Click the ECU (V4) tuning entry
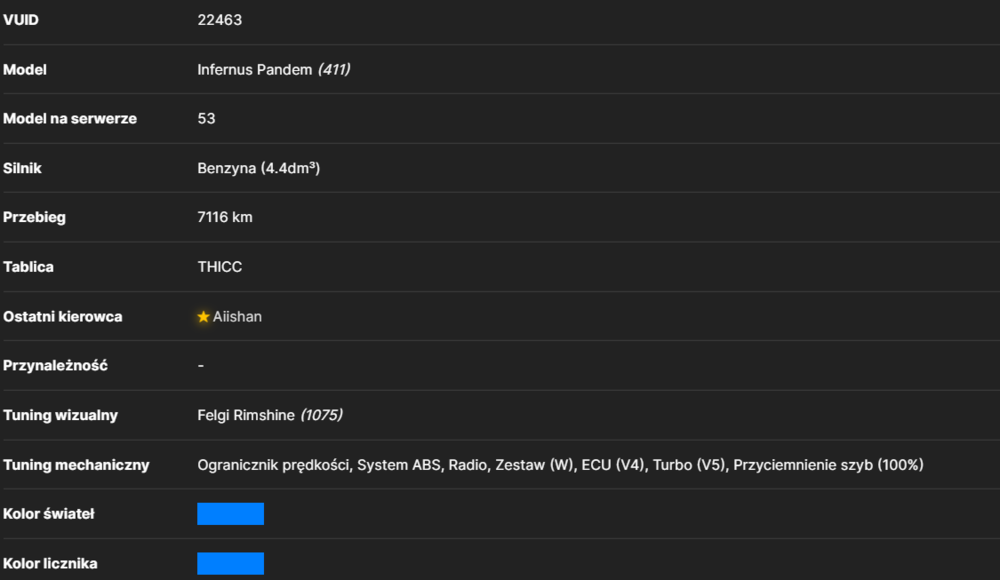Viewport: 1000px width, 580px height. (613, 465)
